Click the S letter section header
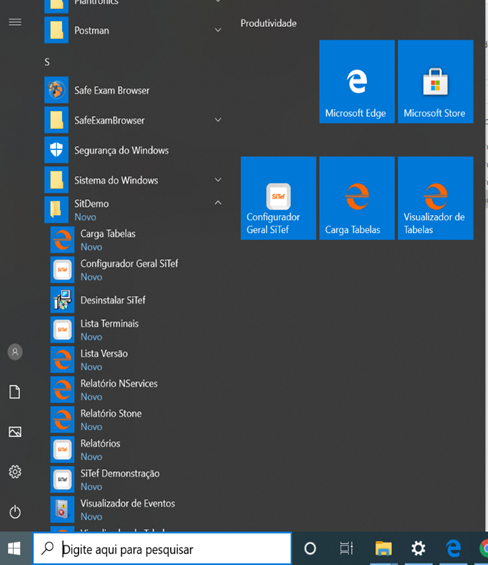Image resolution: width=488 pixels, height=565 pixels. (x=47, y=62)
